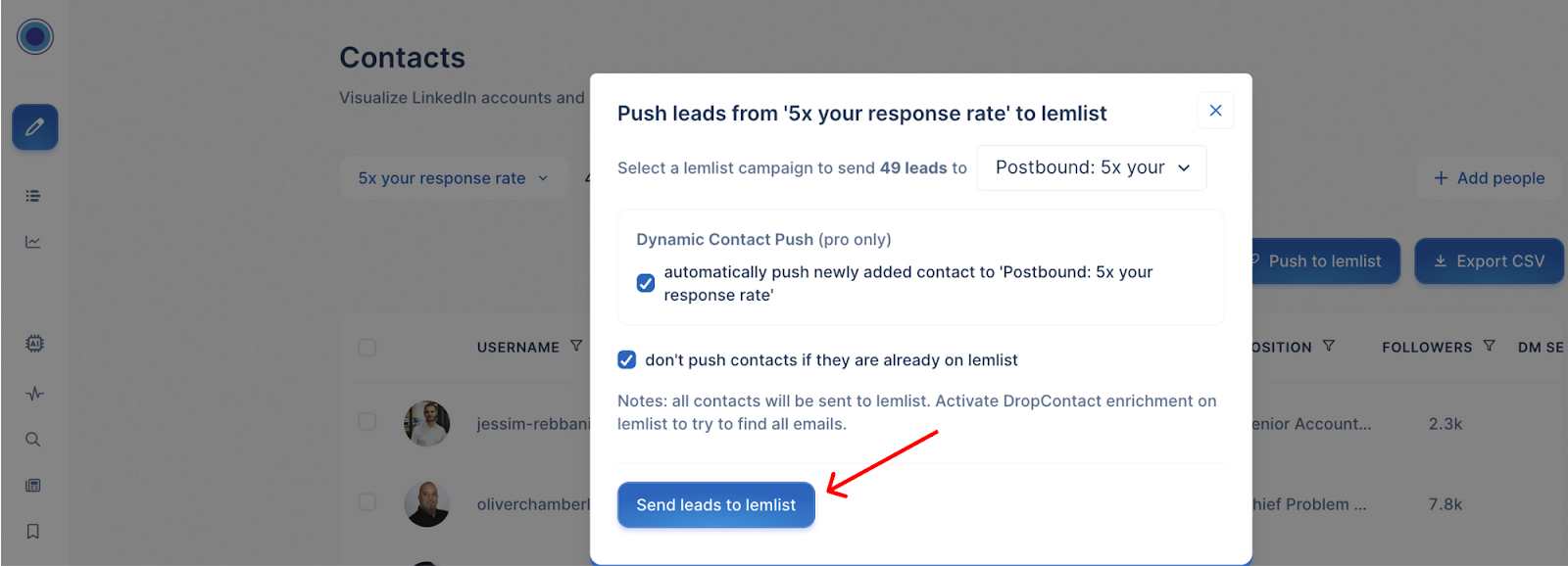
Task: Tick the checkbox for jessim-rebbani row
Action: [x=367, y=422]
